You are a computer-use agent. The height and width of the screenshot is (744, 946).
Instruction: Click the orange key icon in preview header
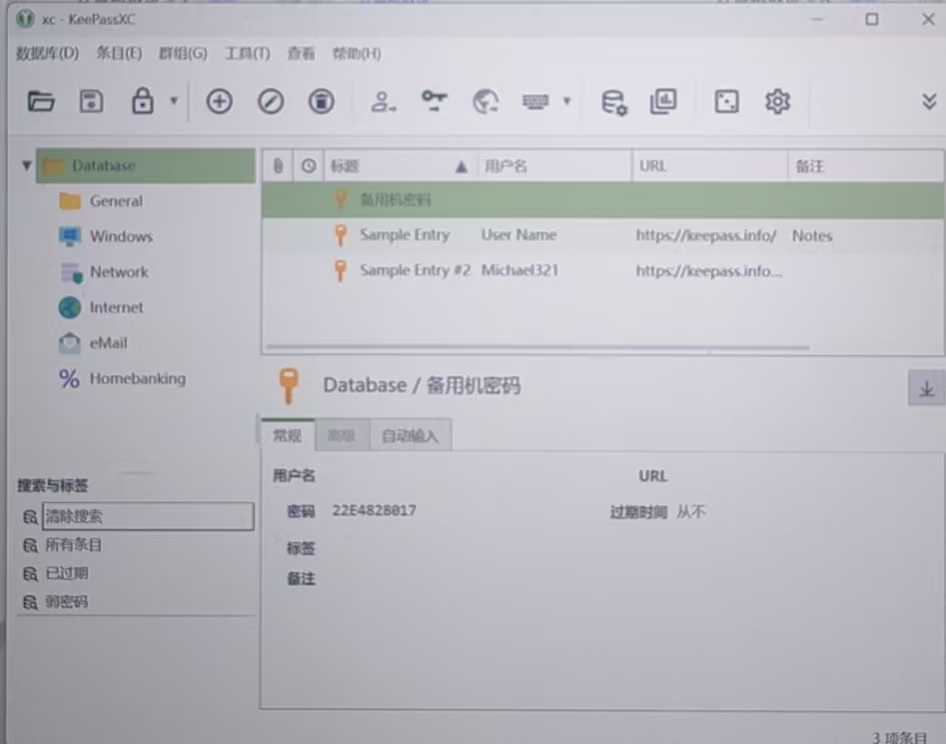pyautogui.click(x=288, y=386)
